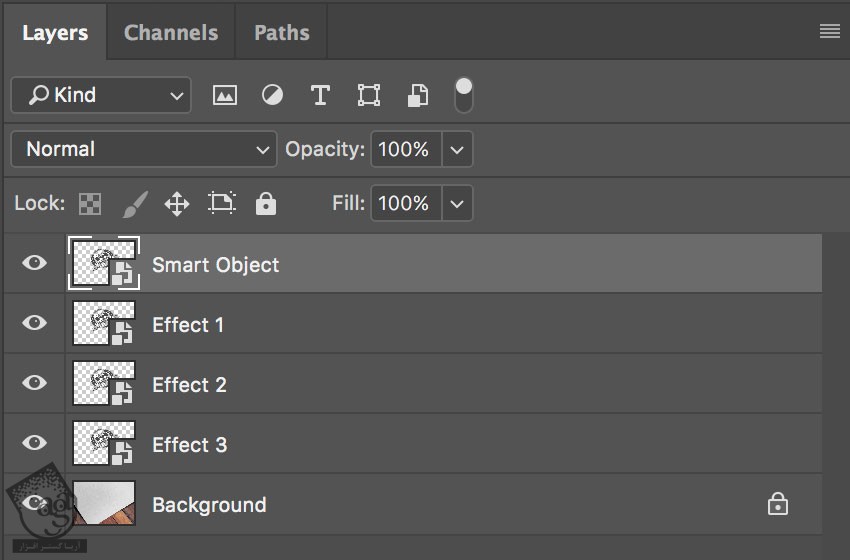Click lock image pixels brush icon
The image size is (850, 560).
tap(134, 204)
